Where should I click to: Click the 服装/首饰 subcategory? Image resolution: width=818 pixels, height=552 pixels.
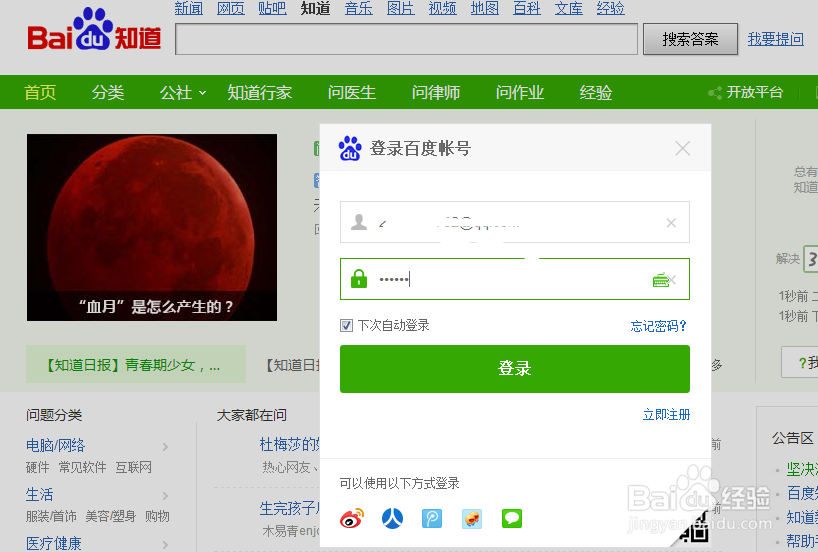[x=51, y=517]
